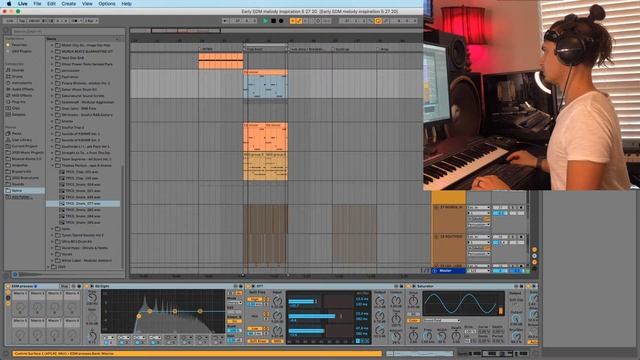Viewport: 640px width, 360px height.
Task: Toggle EDM presser rack activator
Action: point(8,286)
